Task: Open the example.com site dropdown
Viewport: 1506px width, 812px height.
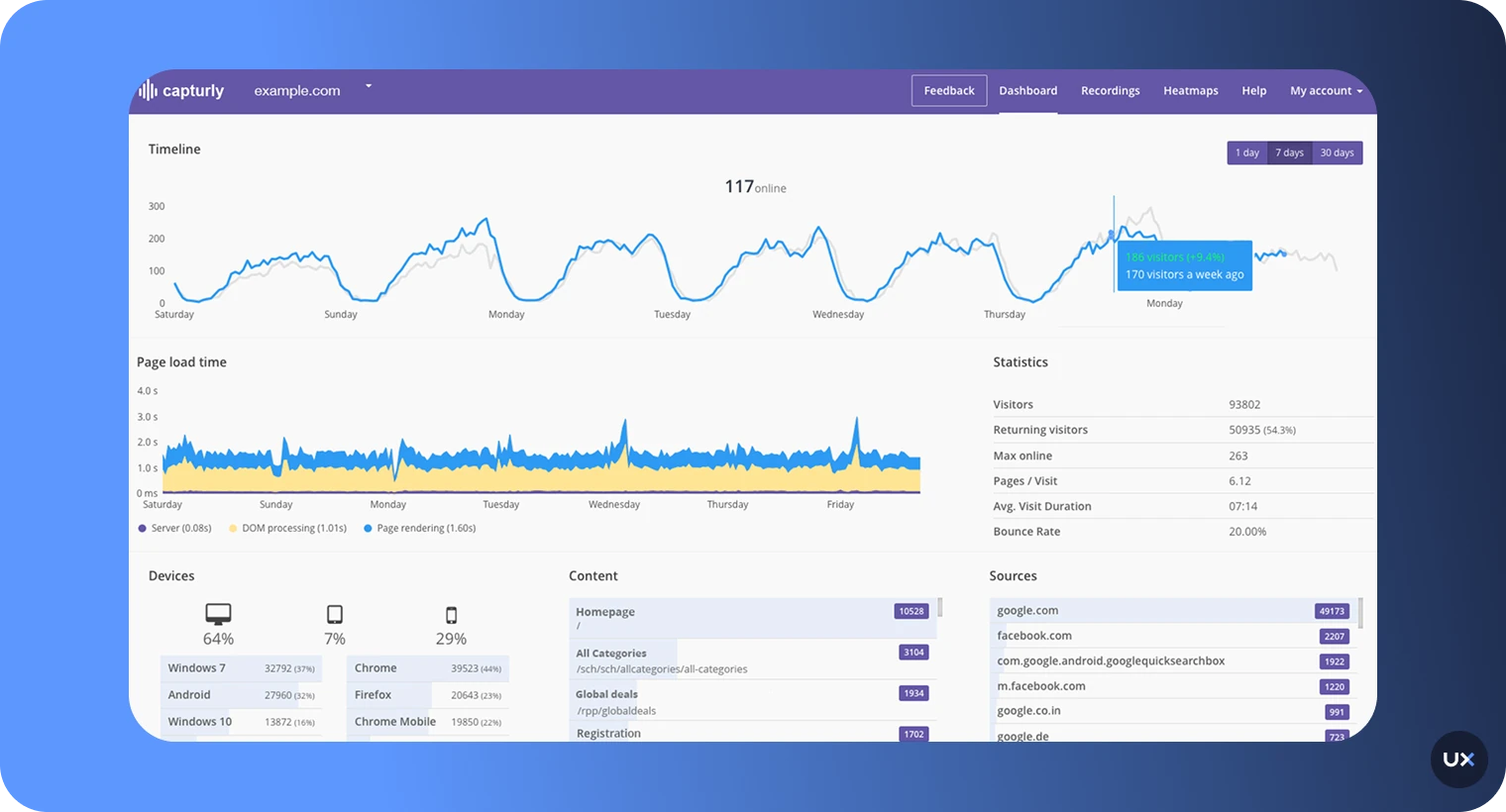Action: tap(312, 90)
